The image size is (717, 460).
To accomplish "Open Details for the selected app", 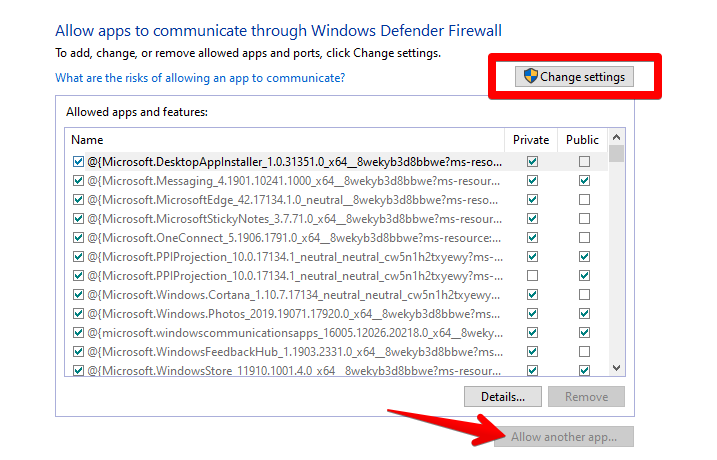I will pyautogui.click(x=503, y=396).
